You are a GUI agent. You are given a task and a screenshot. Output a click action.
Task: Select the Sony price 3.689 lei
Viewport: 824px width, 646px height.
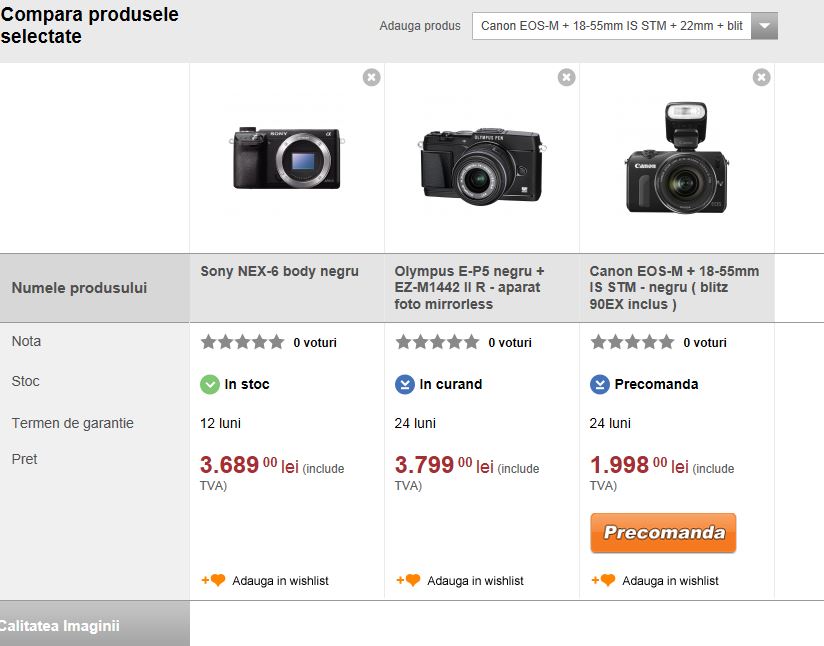pyautogui.click(x=249, y=465)
